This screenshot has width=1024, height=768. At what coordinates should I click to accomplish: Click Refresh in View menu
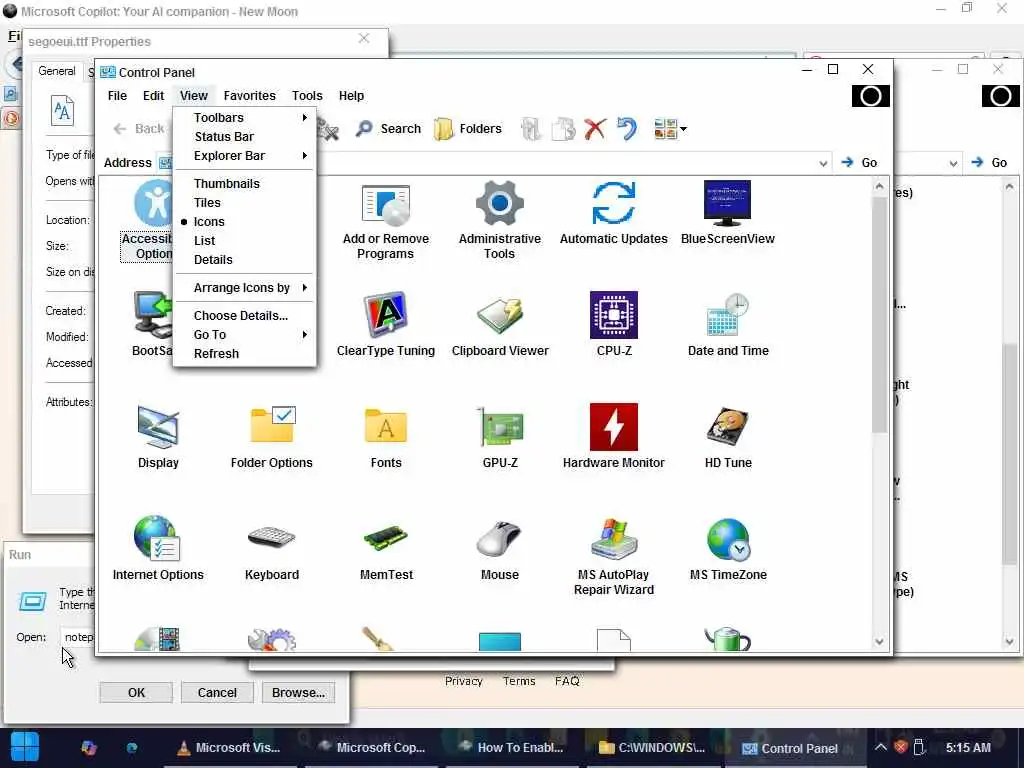pyautogui.click(x=244, y=353)
